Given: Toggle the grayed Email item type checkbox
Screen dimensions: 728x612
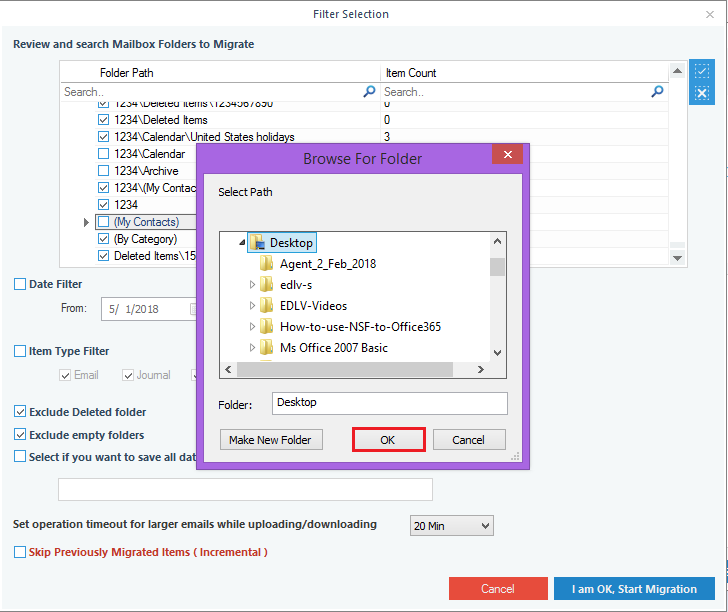Looking at the screenshot, I should tap(65, 375).
